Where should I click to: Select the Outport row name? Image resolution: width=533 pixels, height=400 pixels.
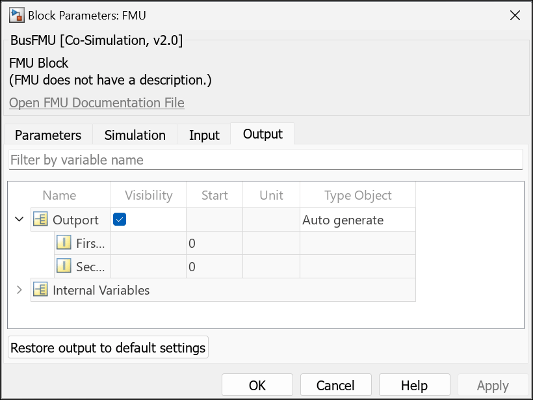pyautogui.click(x=75, y=220)
